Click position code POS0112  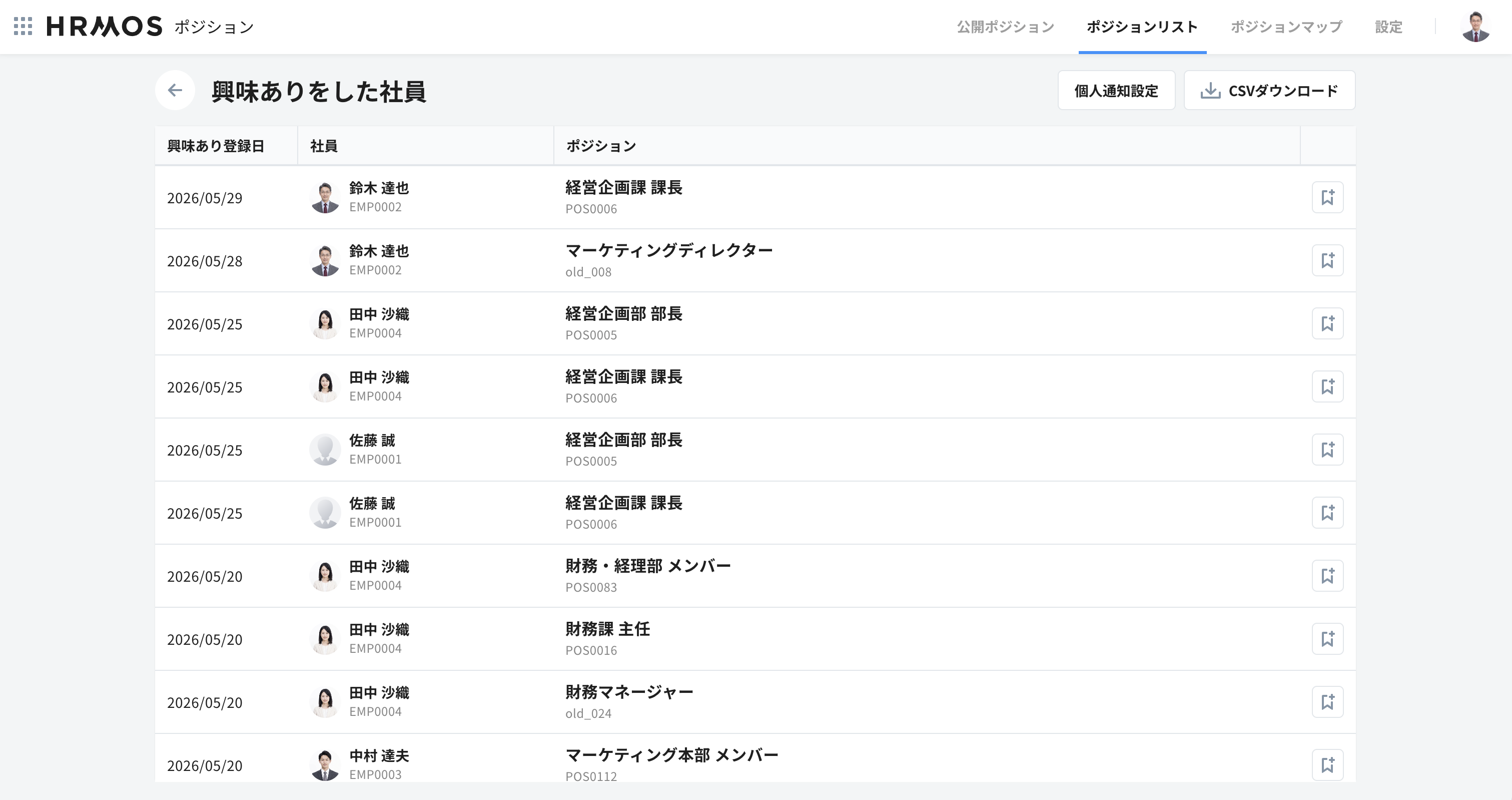591,776
